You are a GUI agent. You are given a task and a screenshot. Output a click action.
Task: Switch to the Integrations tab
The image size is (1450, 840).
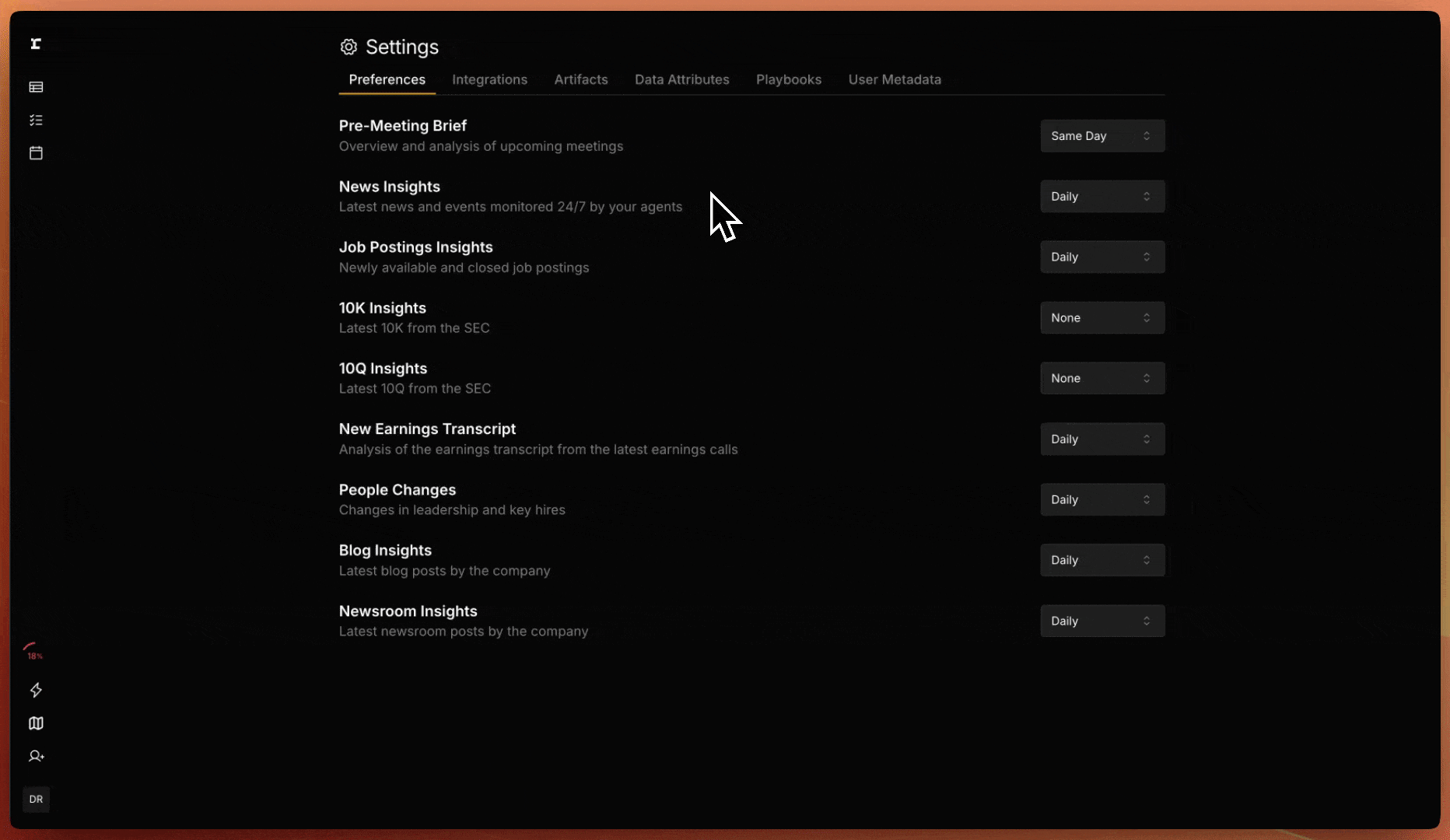coord(489,80)
